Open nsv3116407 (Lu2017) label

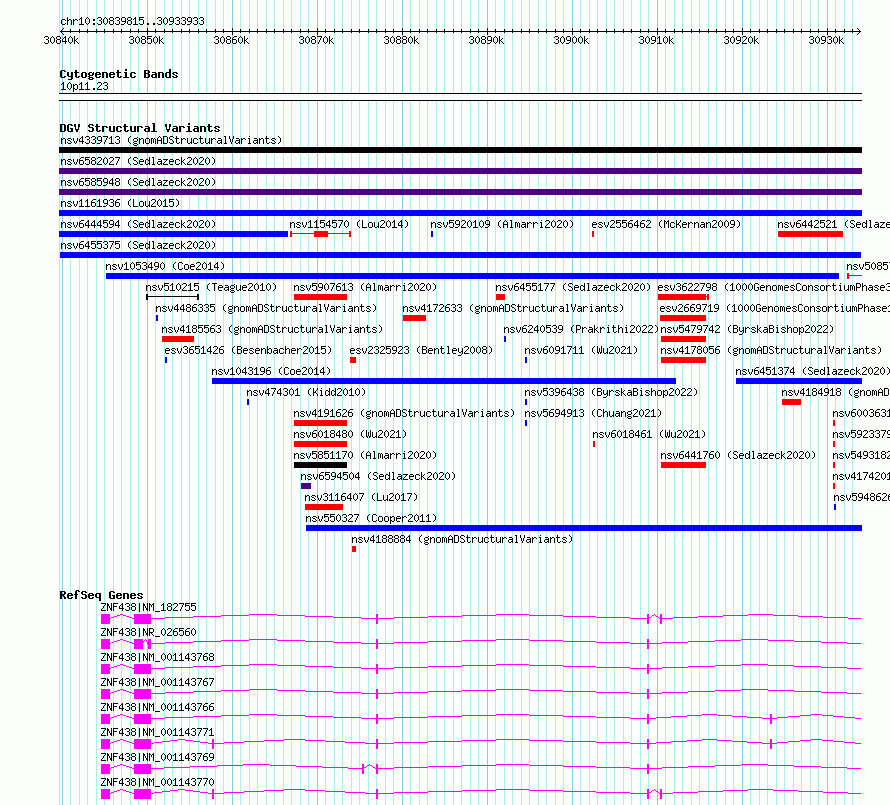[361, 497]
